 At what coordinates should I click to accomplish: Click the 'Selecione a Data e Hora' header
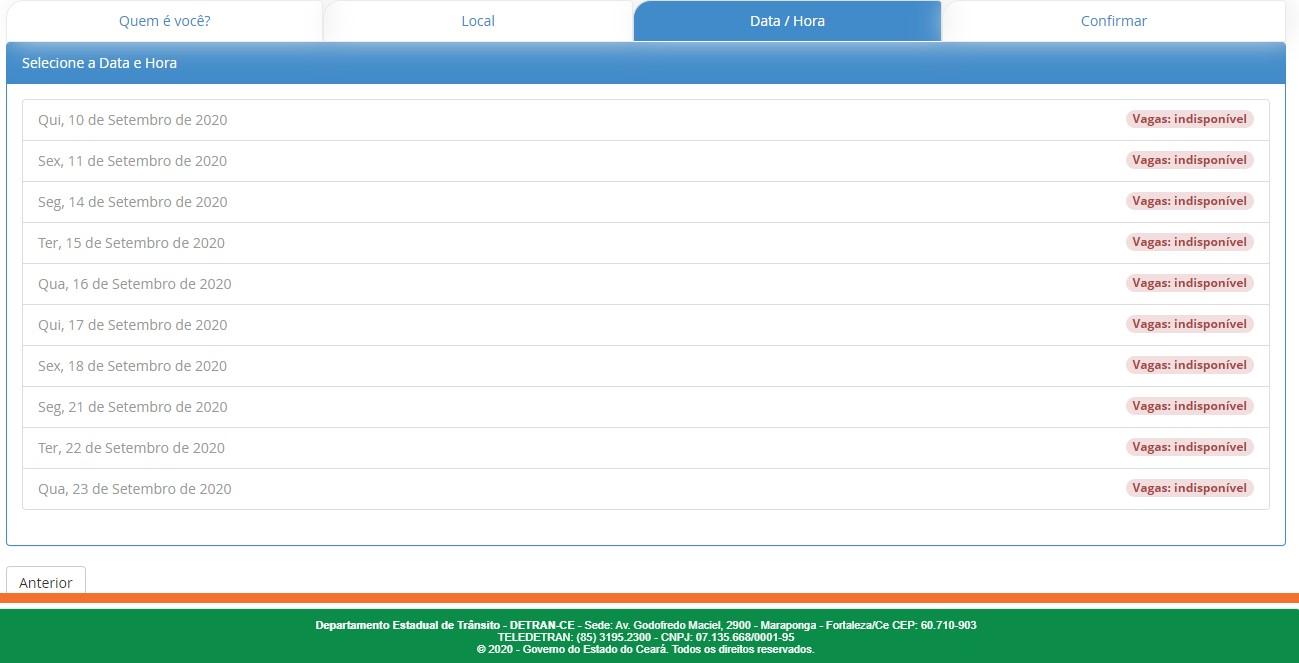100,63
